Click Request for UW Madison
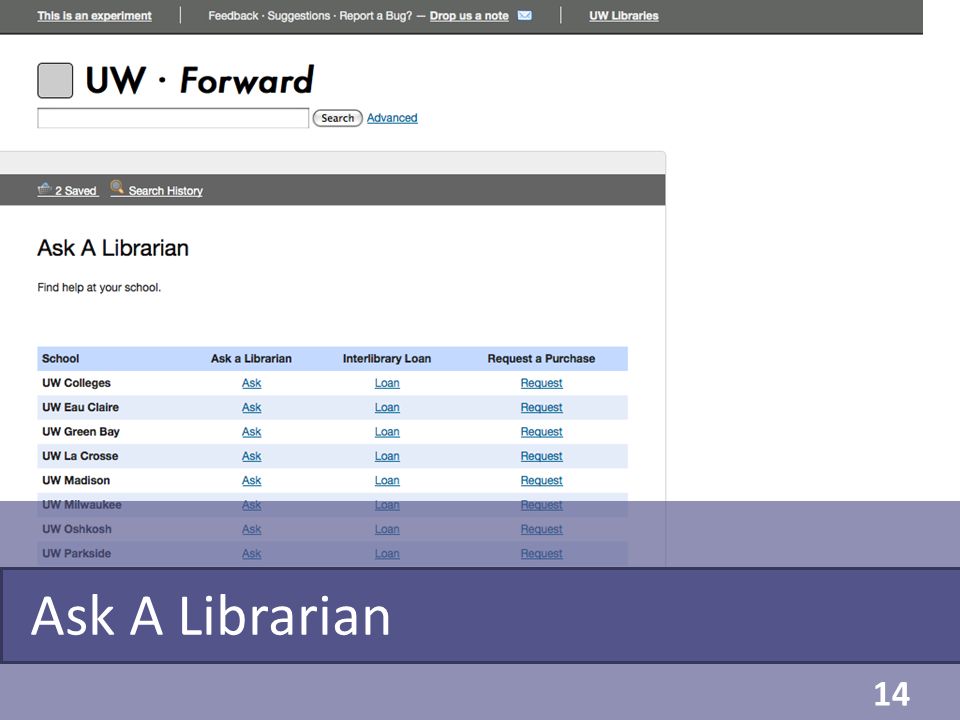Screen dimensions: 960x720 tap(541, 481)
